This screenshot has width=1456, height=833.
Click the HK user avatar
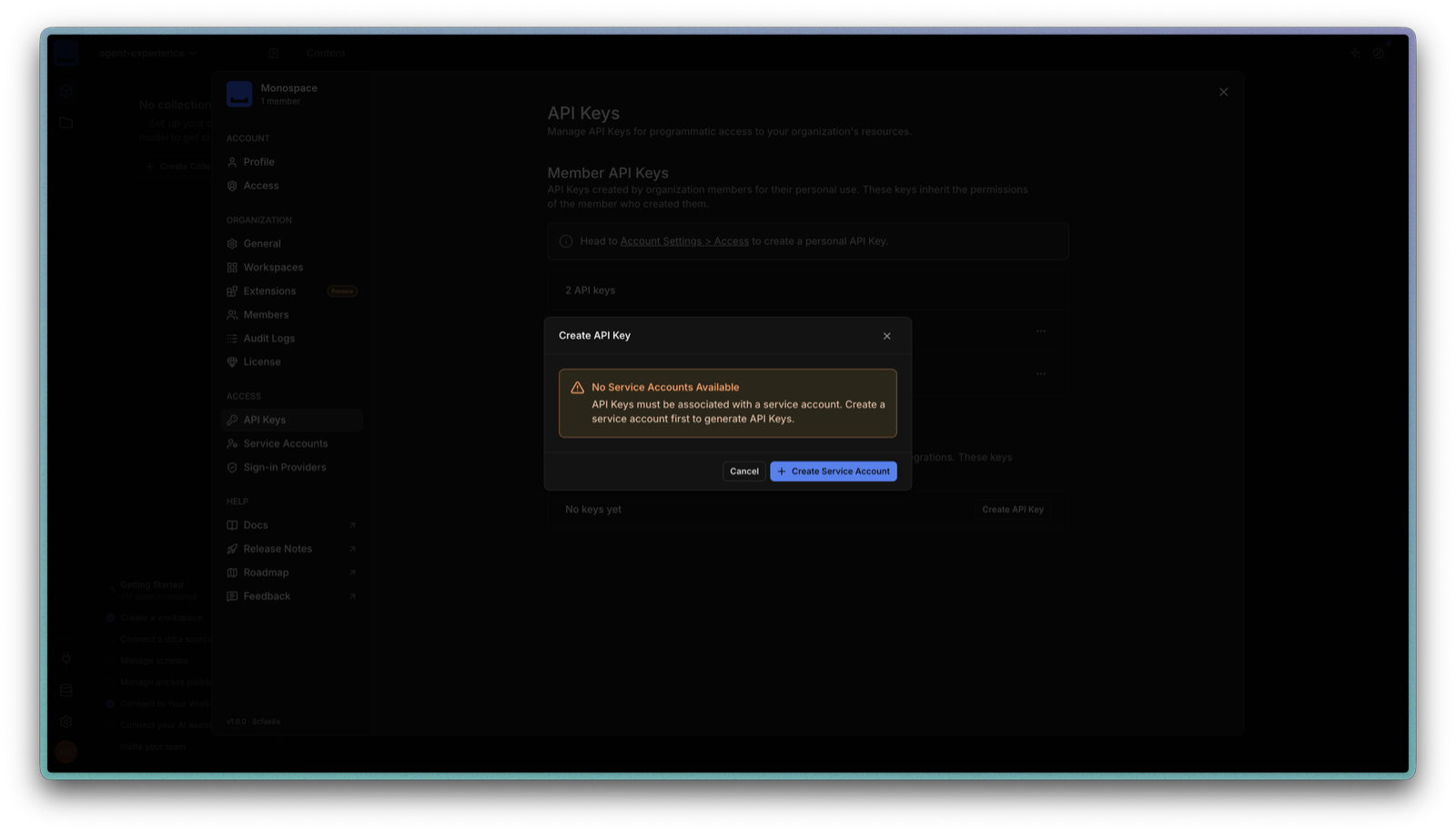(x=66, y=752)
